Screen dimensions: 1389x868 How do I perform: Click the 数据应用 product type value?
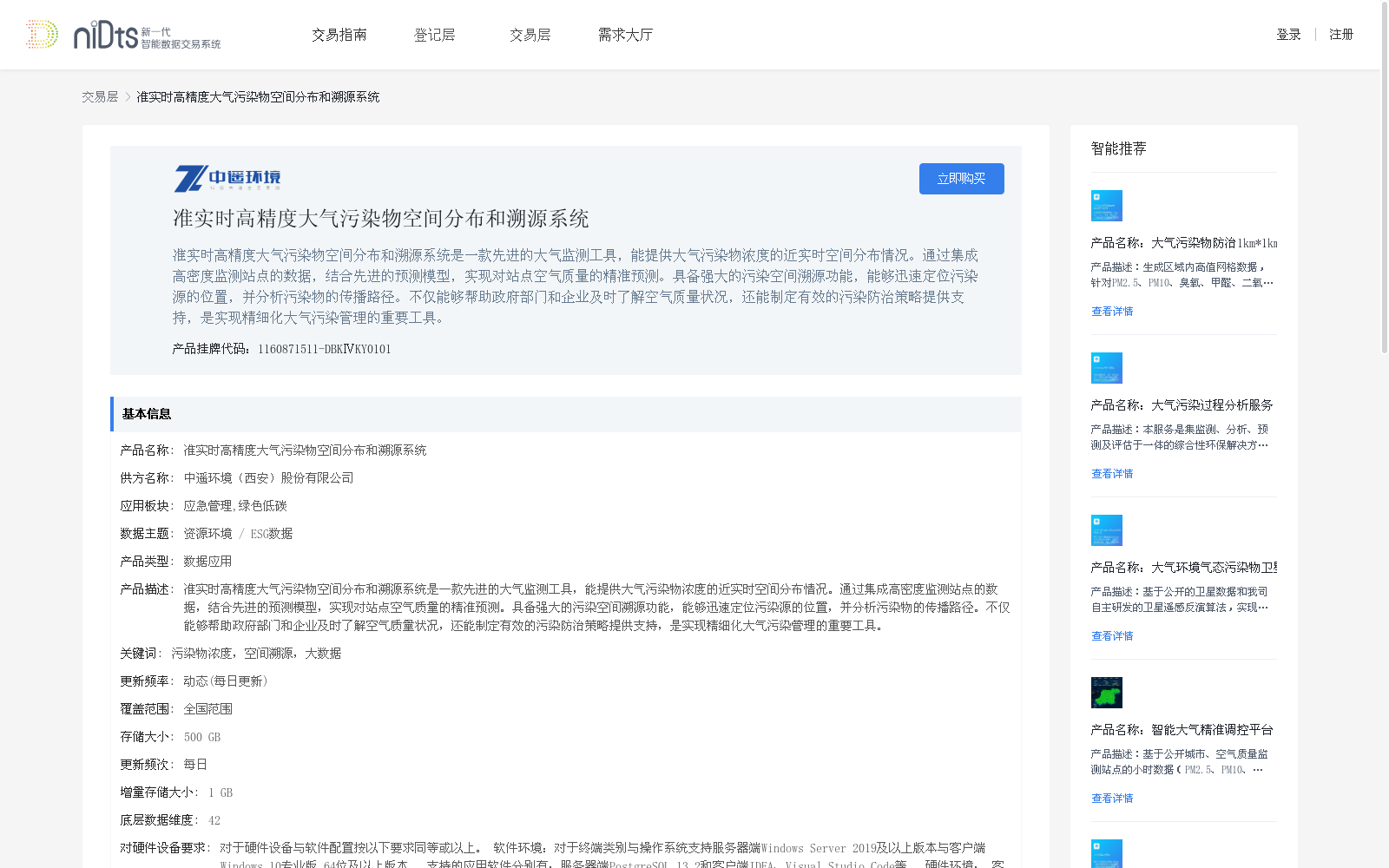[x=207, y=562]
